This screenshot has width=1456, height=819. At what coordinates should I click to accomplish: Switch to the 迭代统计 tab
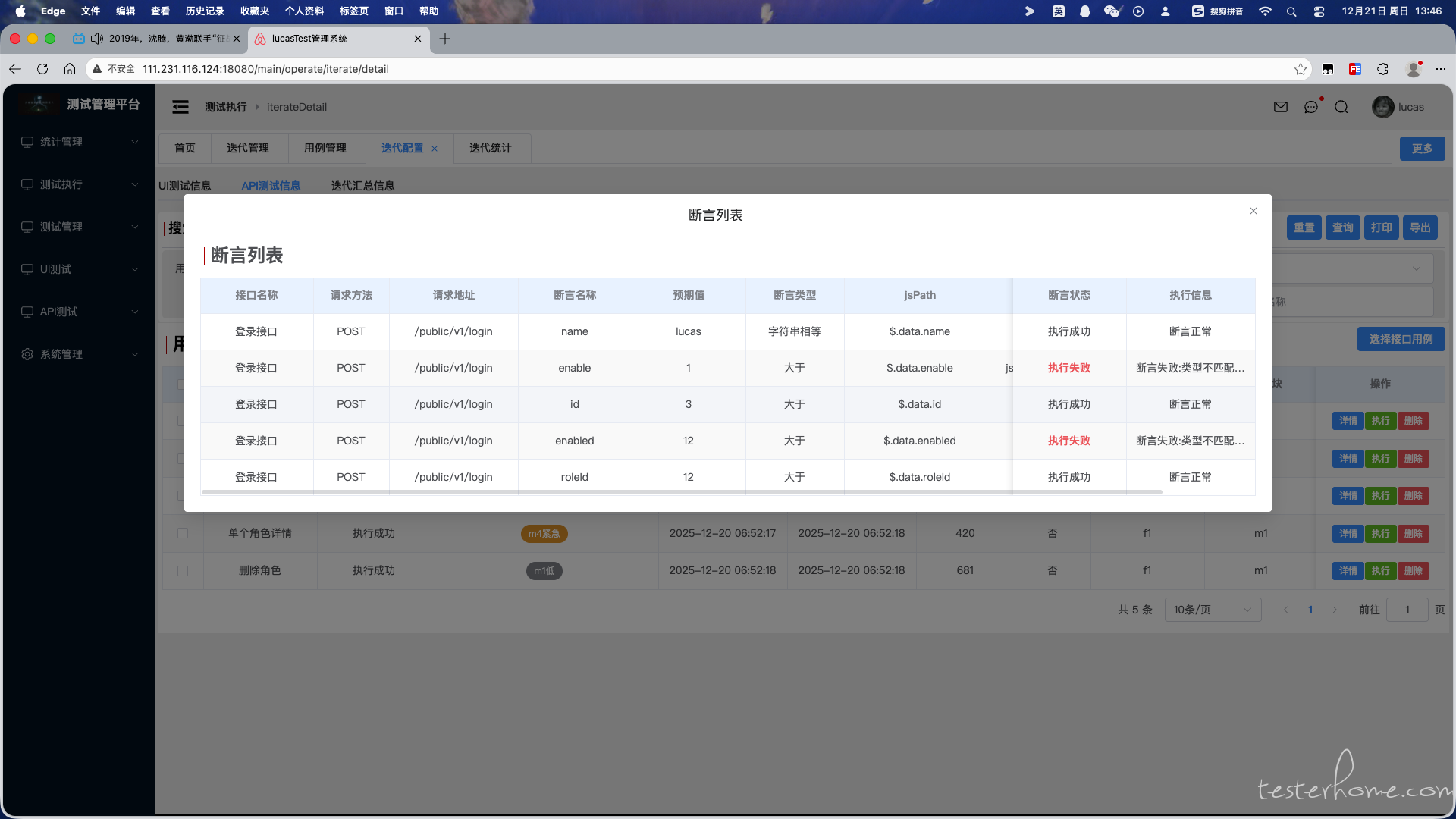click(491, 148)
